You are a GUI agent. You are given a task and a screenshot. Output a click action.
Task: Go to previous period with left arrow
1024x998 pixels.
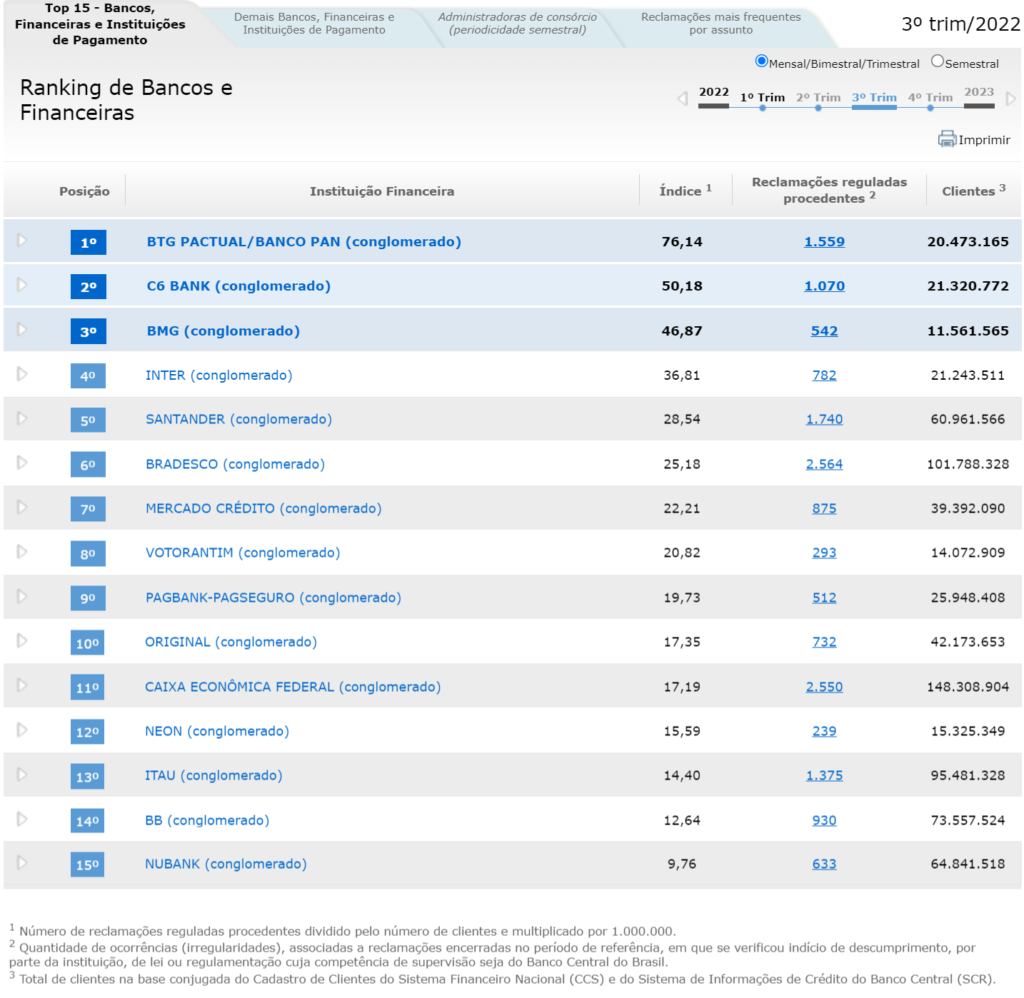[682, 99]
